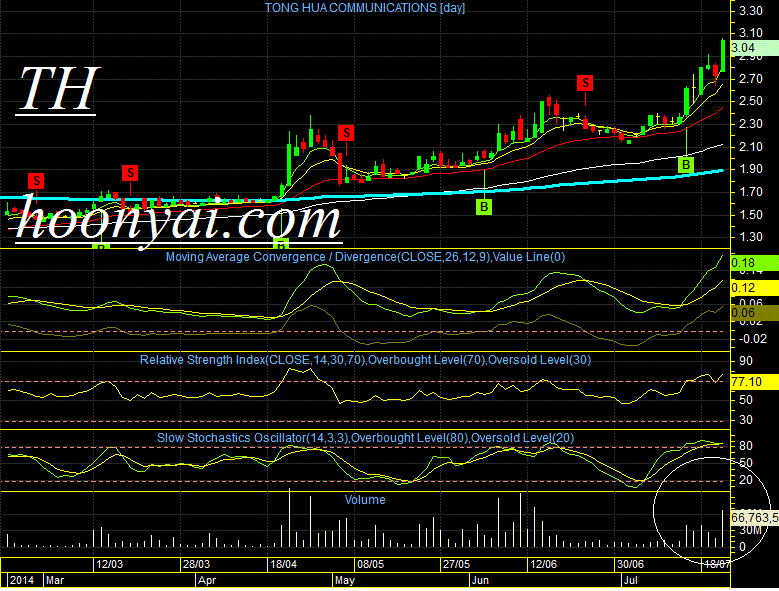Click the chart title TONG HUA COMMUNICATIONS [day]
The height and width of the screenshot is (591, 779).
coord(365,8)
